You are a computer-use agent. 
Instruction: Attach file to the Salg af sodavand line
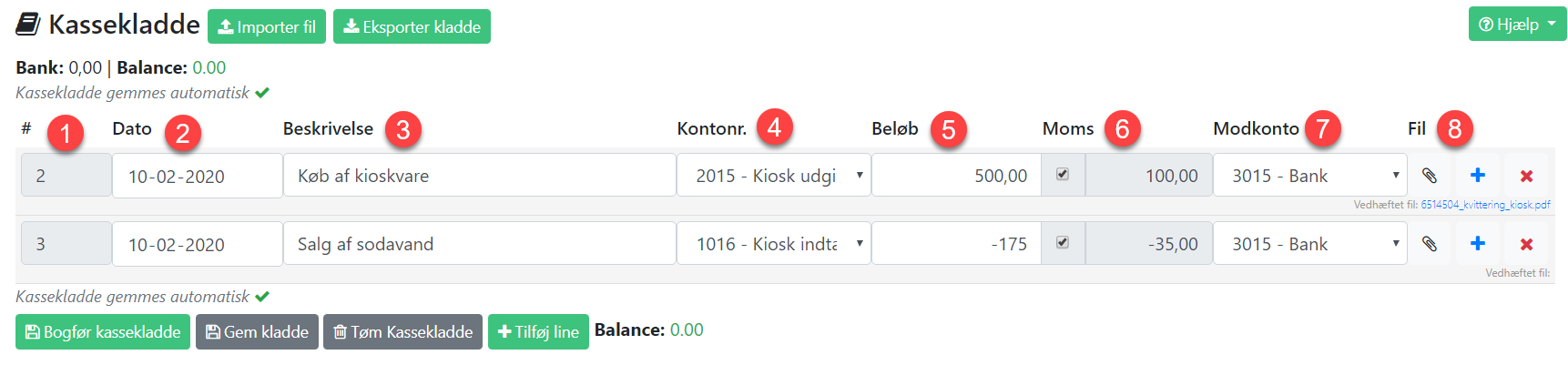click(1430, 244)
